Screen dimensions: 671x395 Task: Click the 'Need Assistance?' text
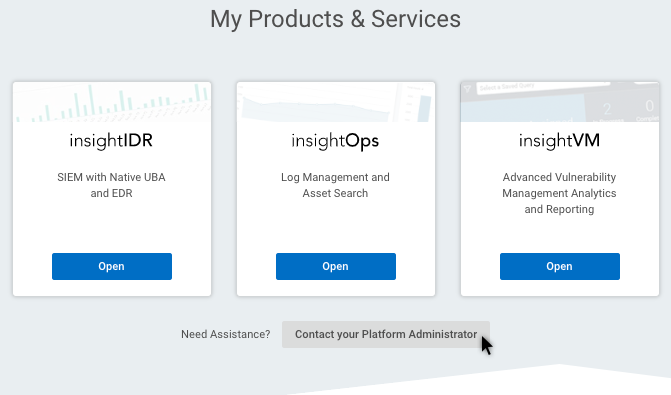226,334
